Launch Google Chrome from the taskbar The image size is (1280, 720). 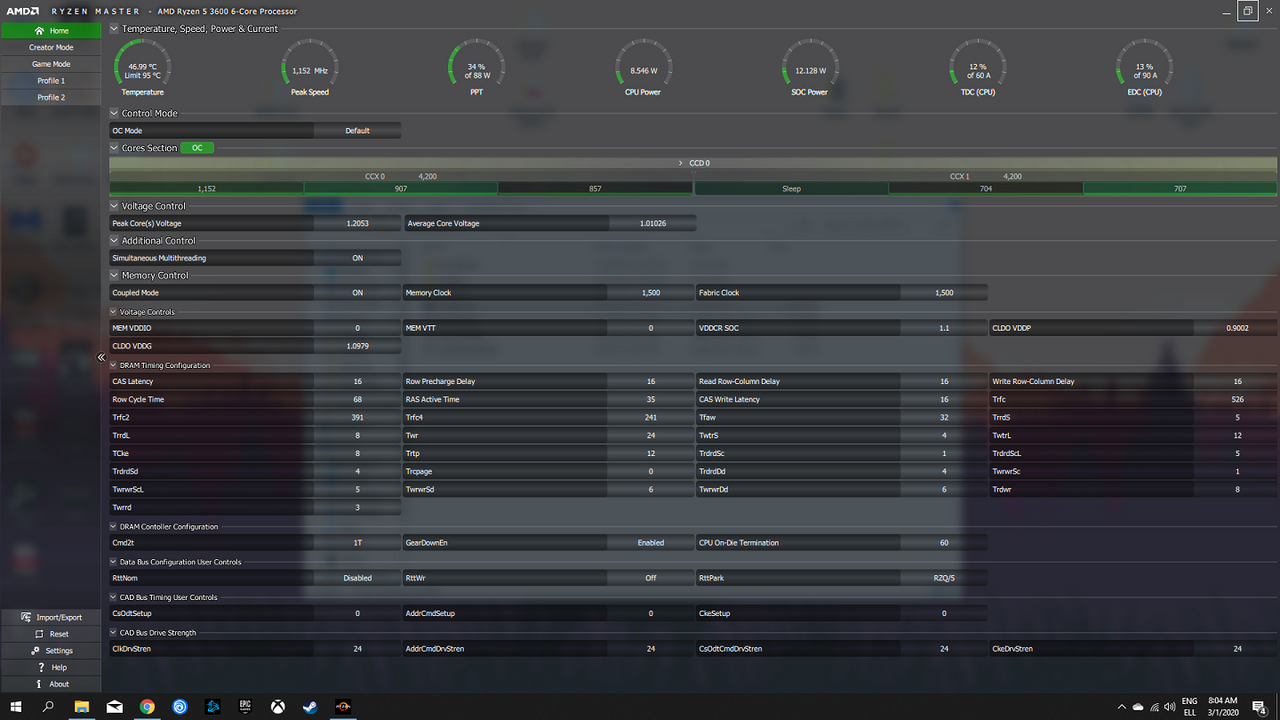(147, 706)
